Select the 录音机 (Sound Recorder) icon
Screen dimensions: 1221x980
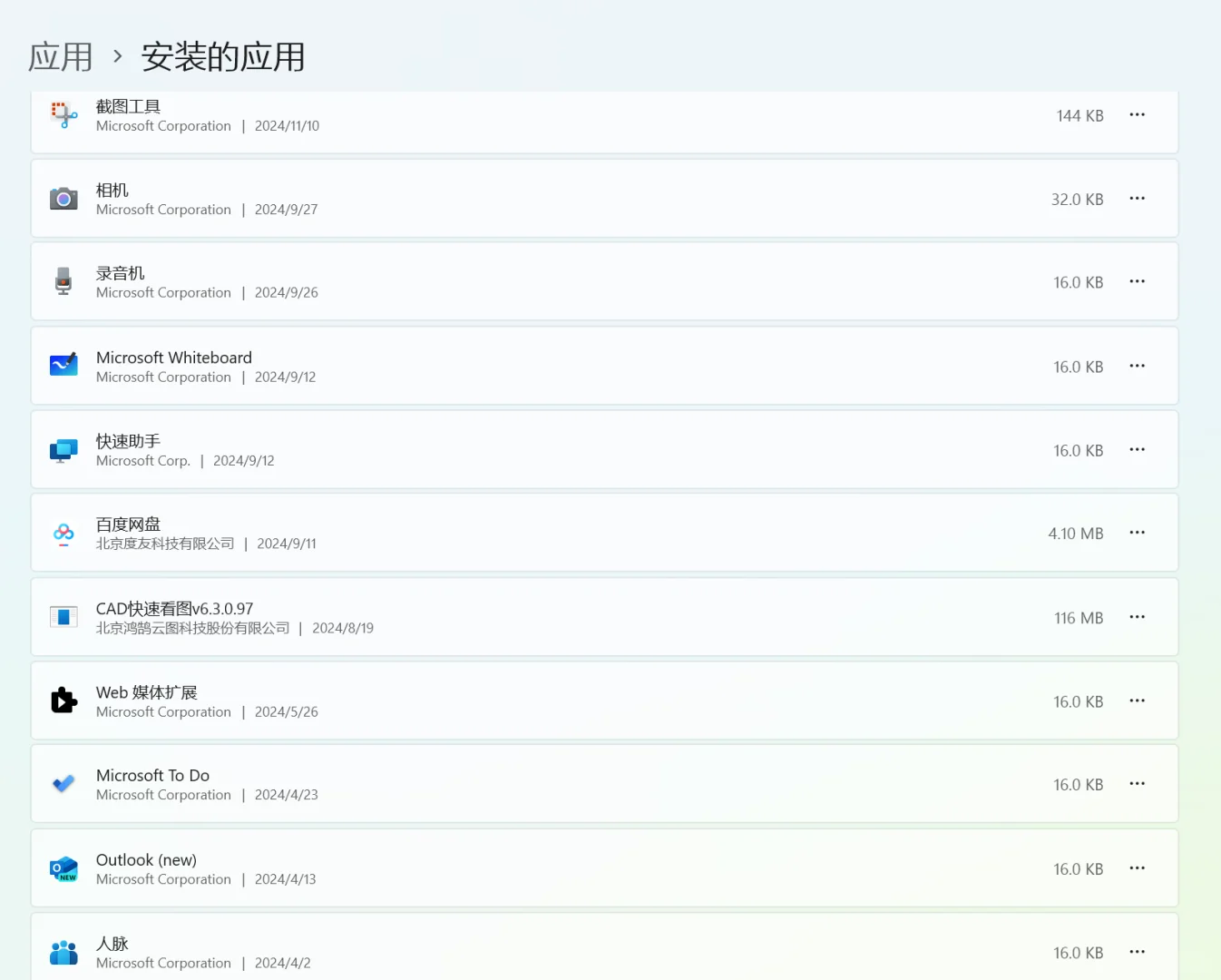[x=63, y=281]
